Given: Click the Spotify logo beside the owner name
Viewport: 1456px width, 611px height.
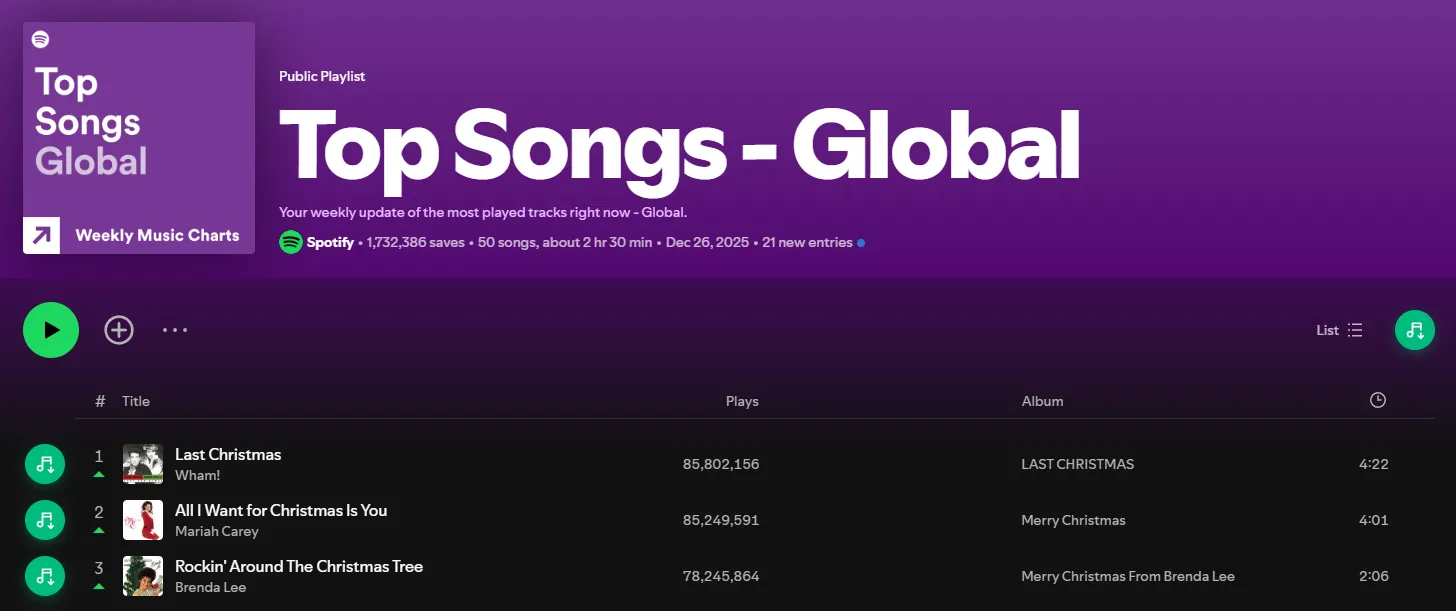Looking at the screenshot, I should (x=290, y=242).
